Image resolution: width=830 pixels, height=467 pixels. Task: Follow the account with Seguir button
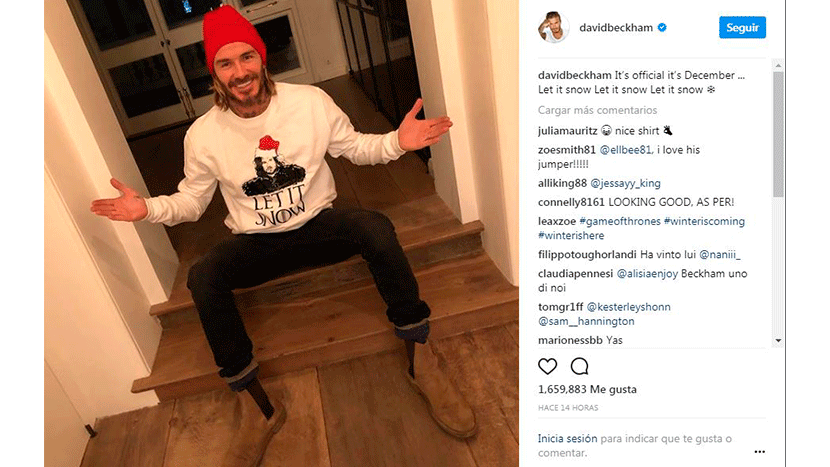pos(742,28)
